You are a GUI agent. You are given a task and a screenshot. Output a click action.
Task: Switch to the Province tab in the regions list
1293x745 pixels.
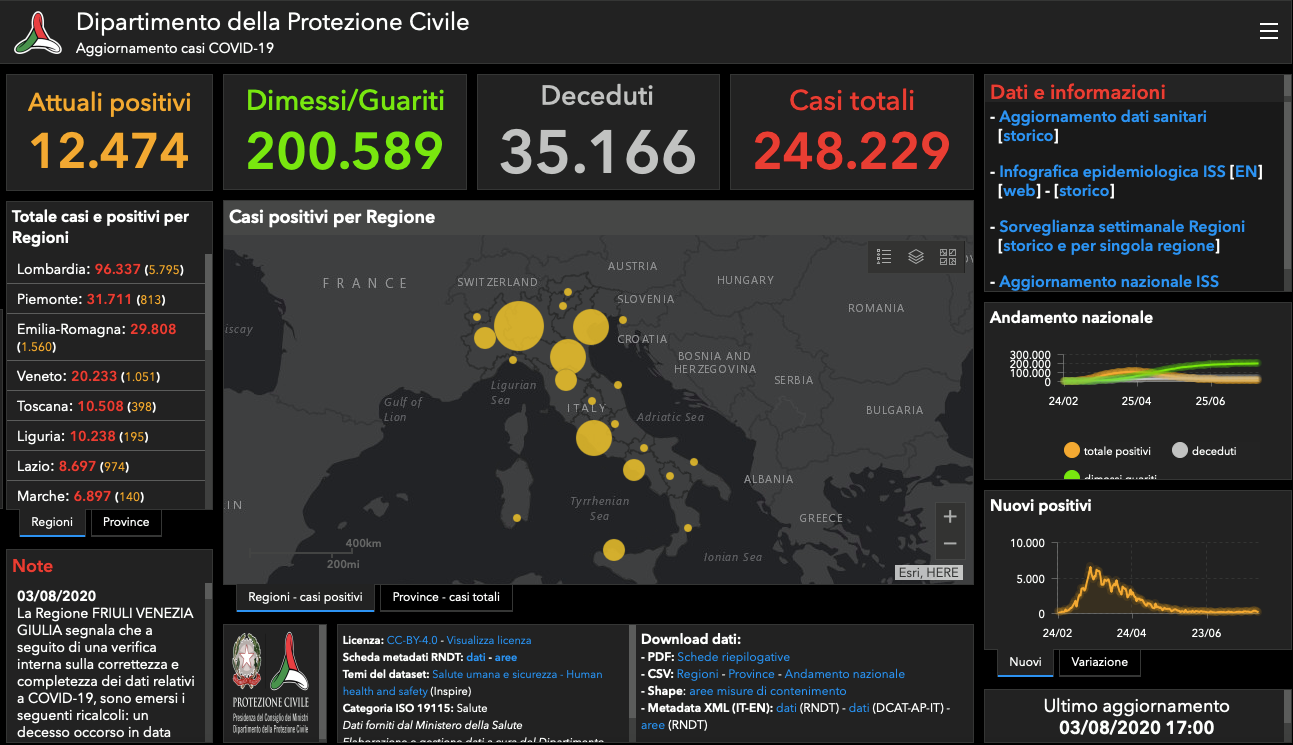pyautogui.click(x=126, y=522)
